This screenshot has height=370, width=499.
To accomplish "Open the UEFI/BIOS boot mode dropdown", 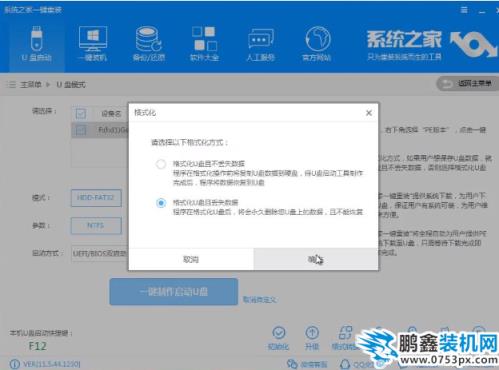I will (100, 253).
